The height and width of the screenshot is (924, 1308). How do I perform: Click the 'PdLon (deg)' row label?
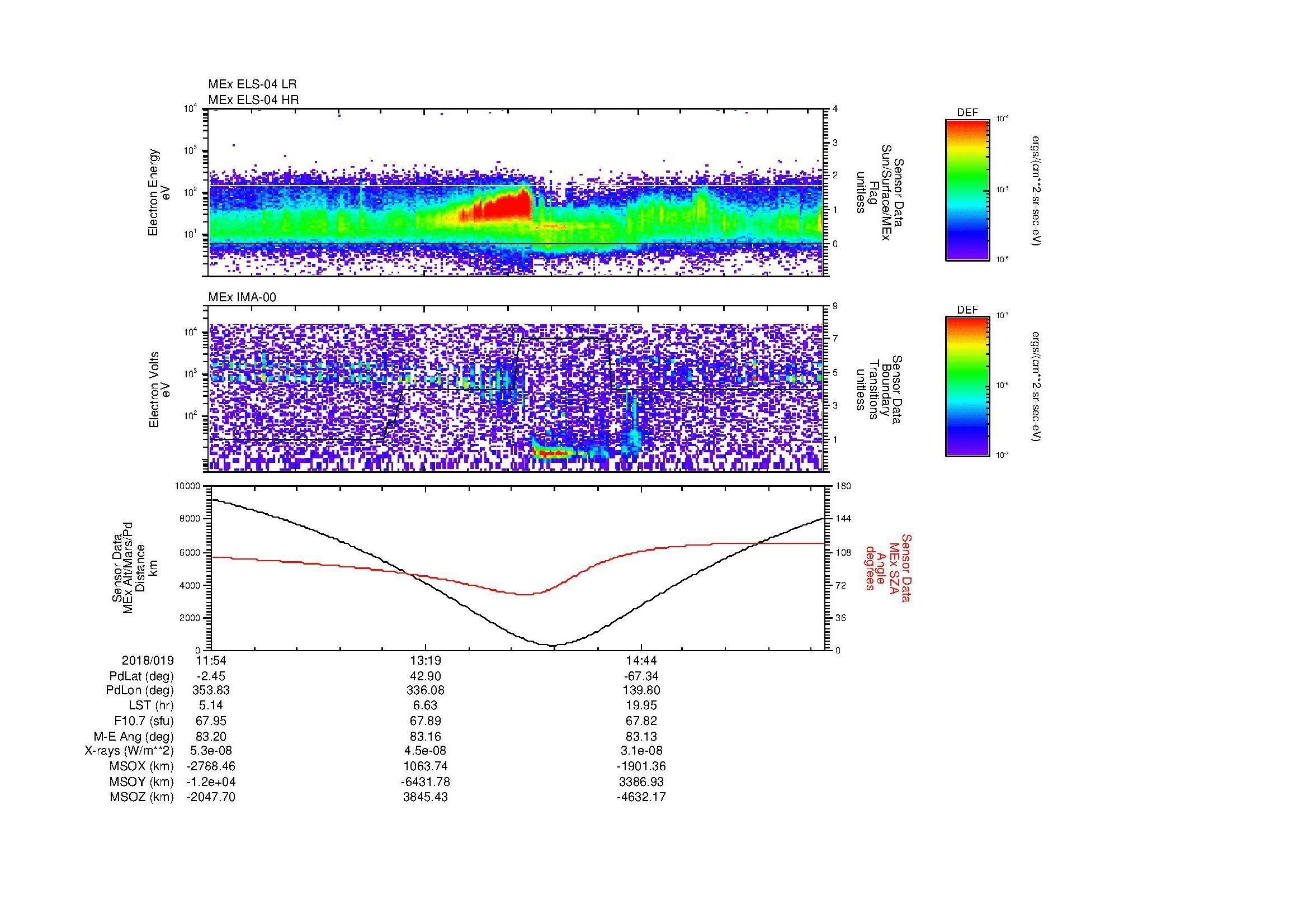[140, 690]
